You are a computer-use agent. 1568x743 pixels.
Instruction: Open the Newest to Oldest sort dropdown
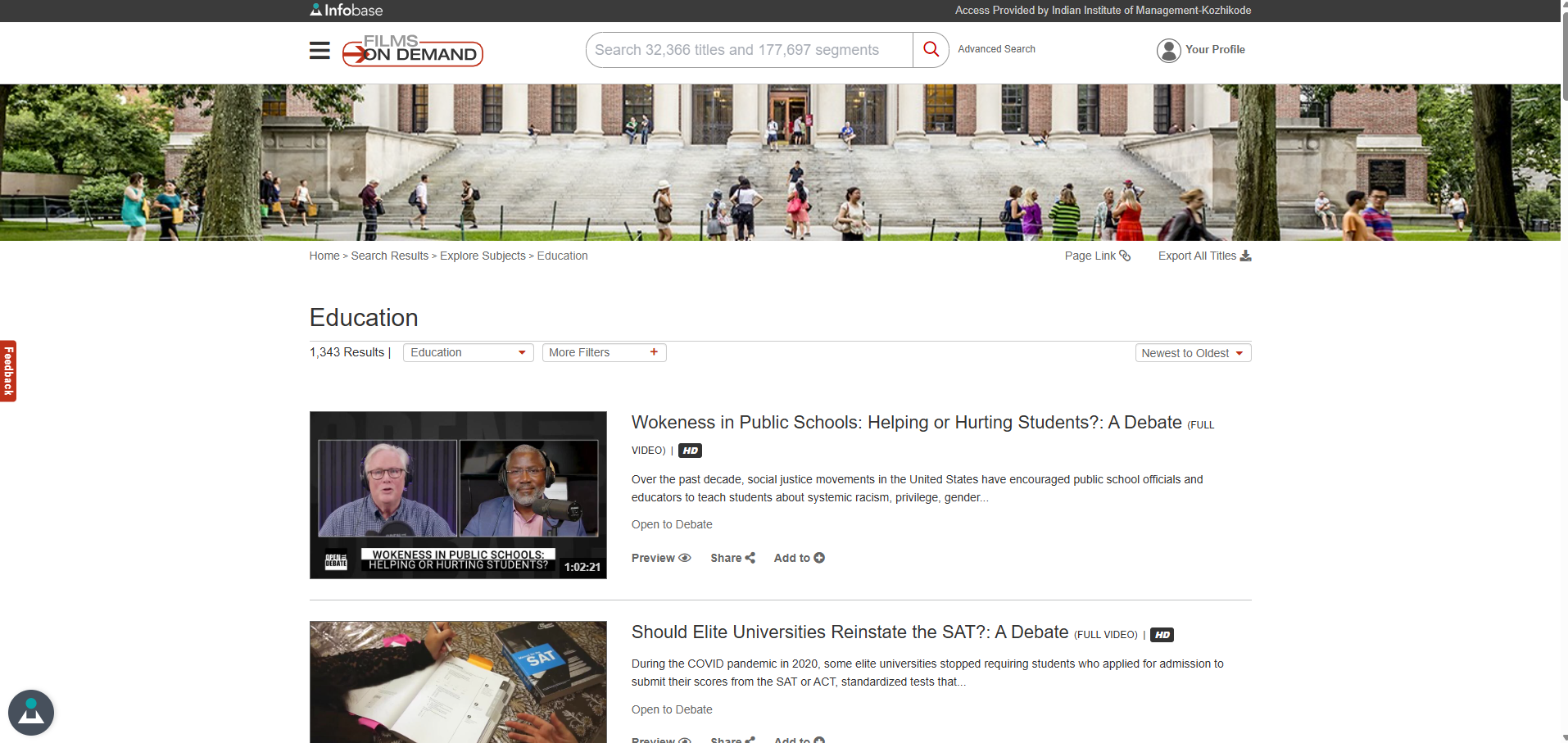click(1192, 353)
